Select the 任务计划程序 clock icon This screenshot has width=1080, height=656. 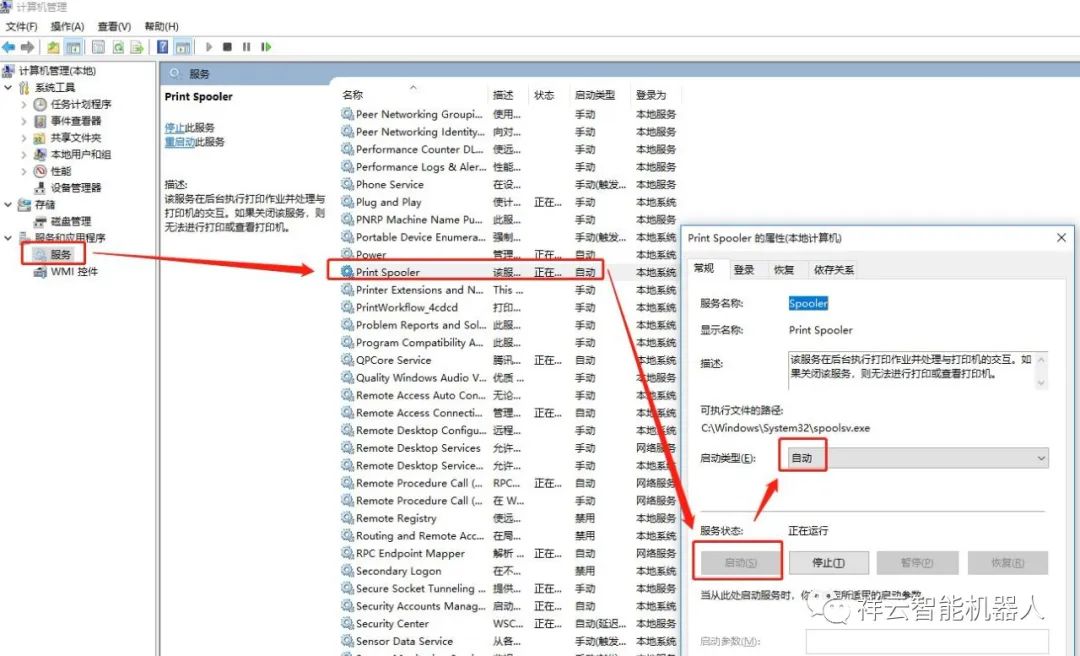click(x=40, y=104)
